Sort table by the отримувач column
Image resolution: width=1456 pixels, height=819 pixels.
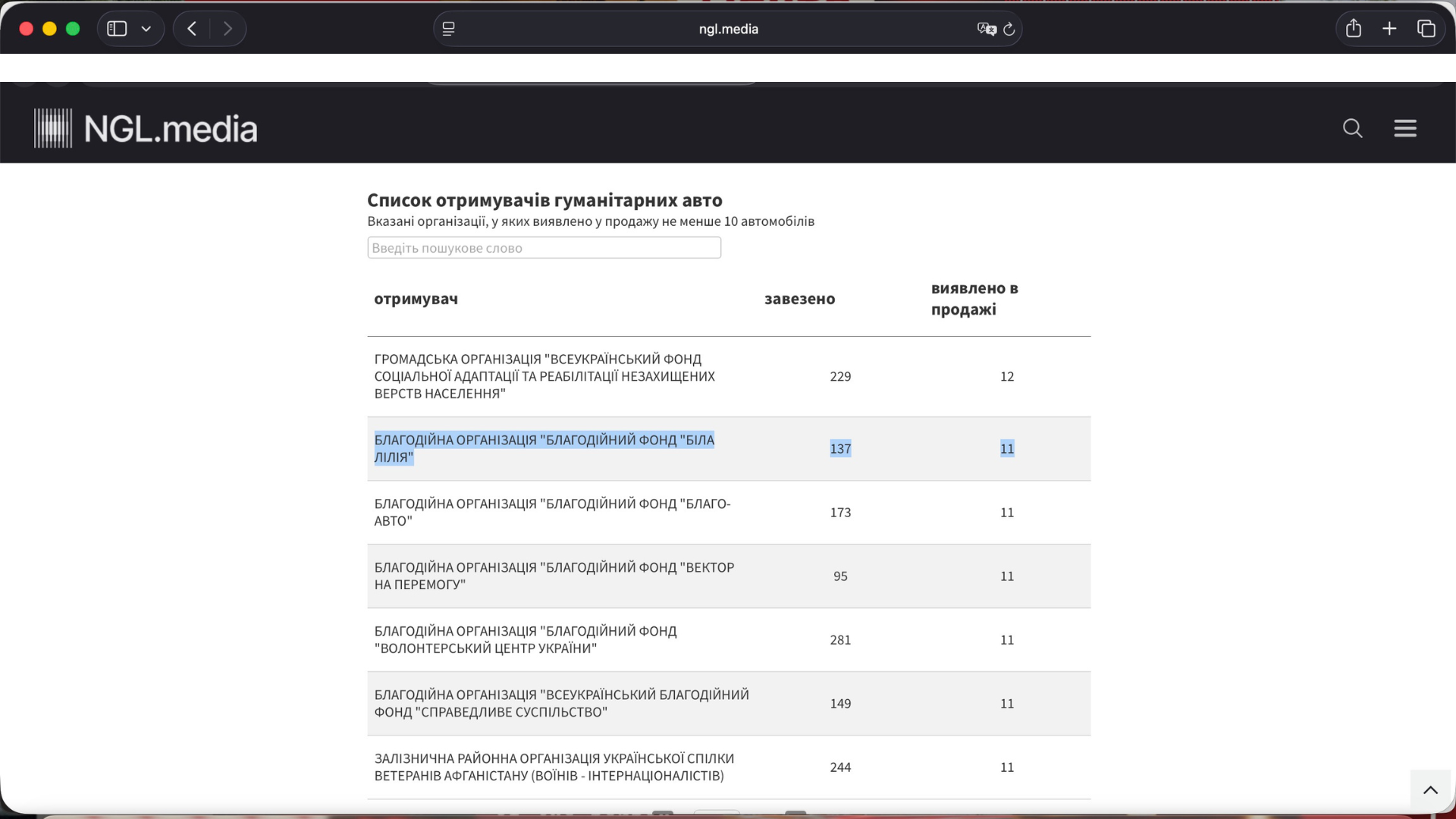(416, 299)
